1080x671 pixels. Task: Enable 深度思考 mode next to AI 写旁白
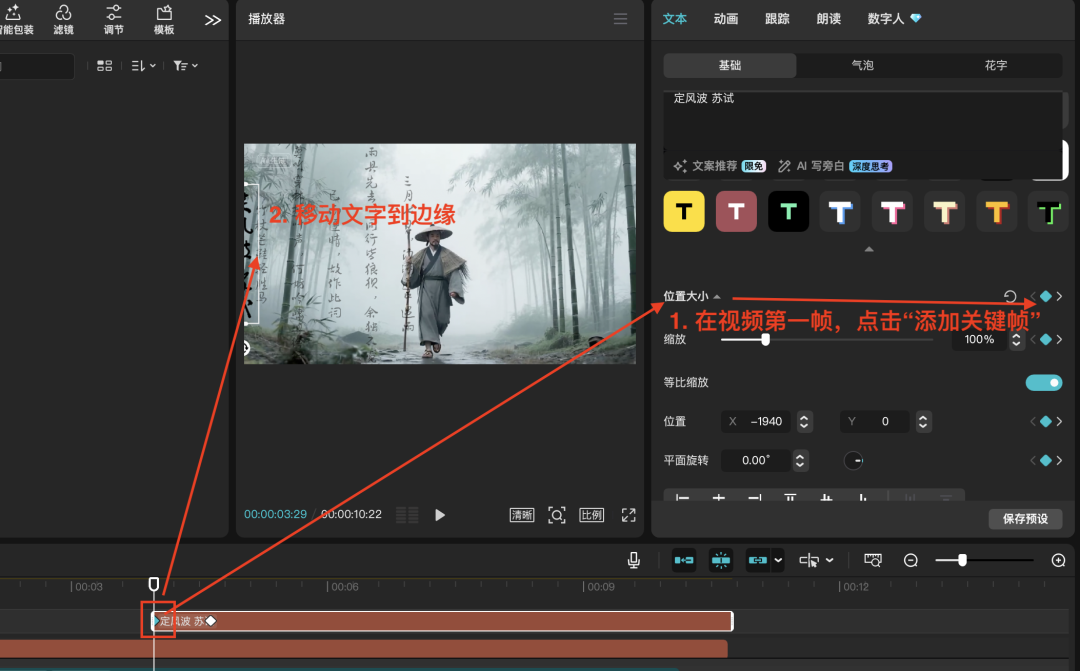pos(870,166)
